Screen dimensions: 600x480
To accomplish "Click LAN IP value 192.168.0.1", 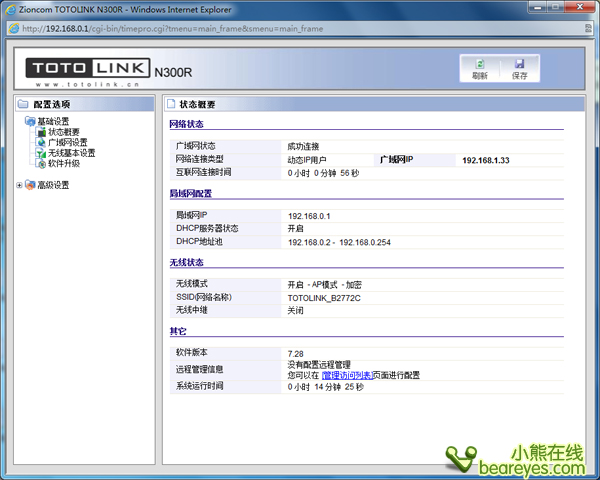I will tap(309, 216).
